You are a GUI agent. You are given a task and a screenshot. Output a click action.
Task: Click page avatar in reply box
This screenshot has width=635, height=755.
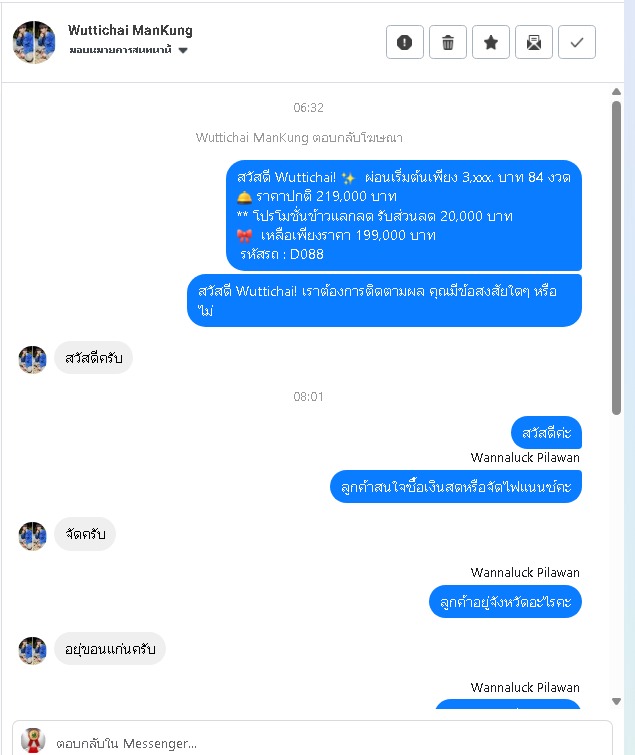(33, 741)
